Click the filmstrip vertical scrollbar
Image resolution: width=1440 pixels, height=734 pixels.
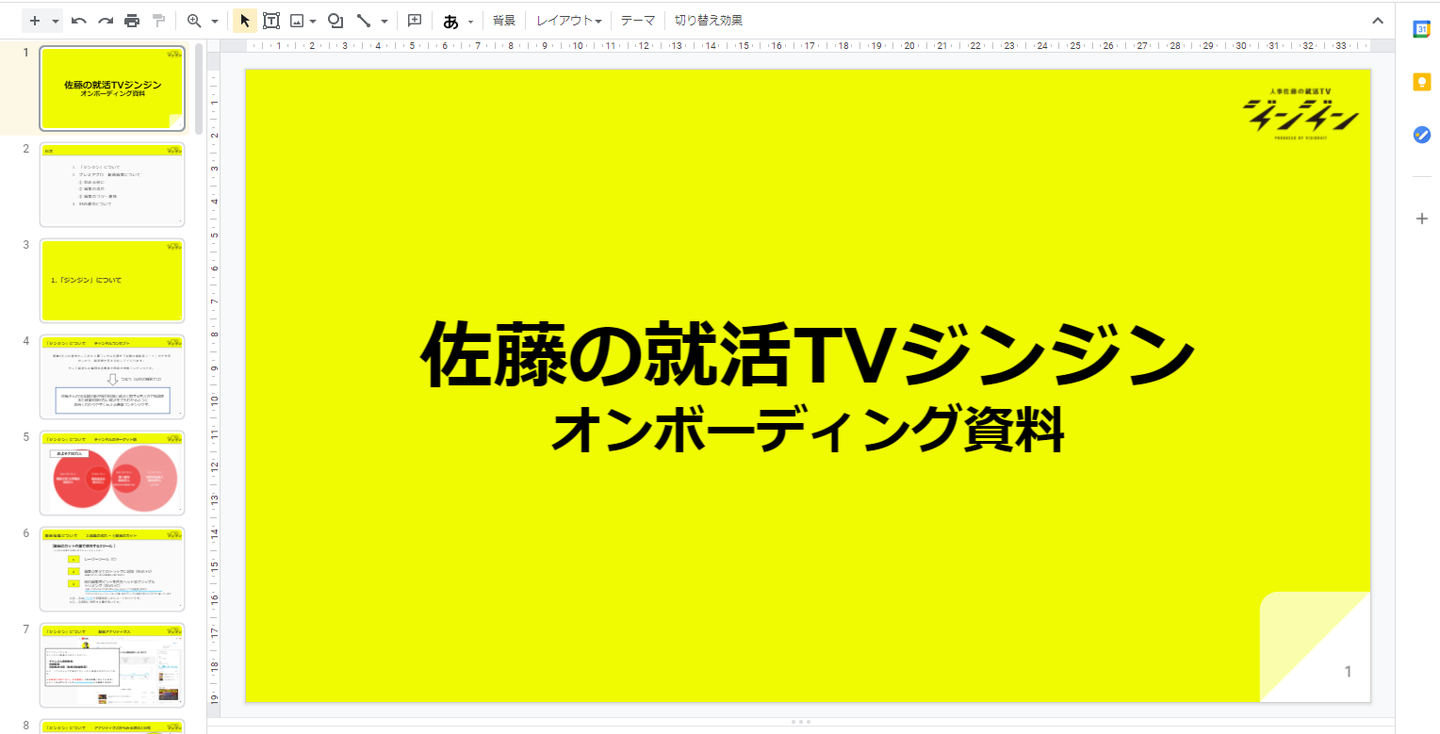(199, 90)
